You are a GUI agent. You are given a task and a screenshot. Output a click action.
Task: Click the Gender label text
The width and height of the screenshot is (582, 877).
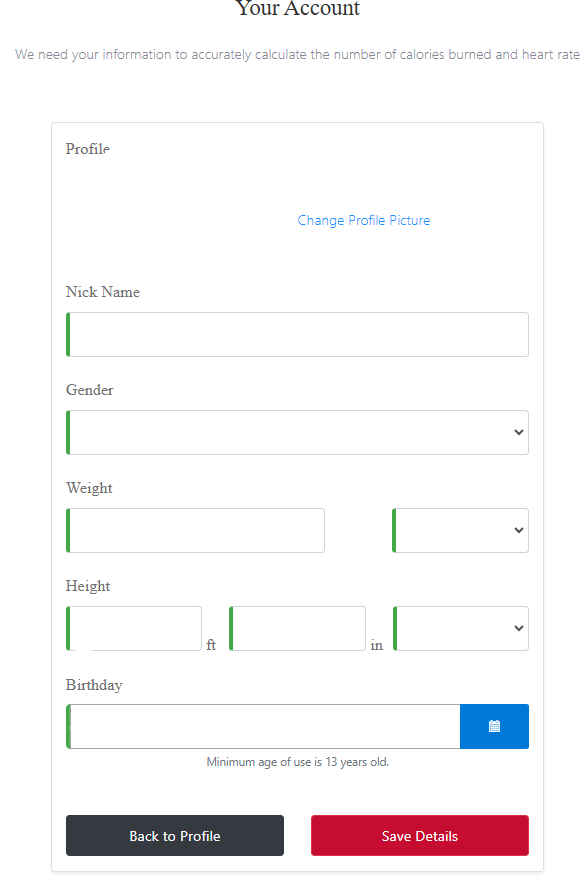[89, 390]
